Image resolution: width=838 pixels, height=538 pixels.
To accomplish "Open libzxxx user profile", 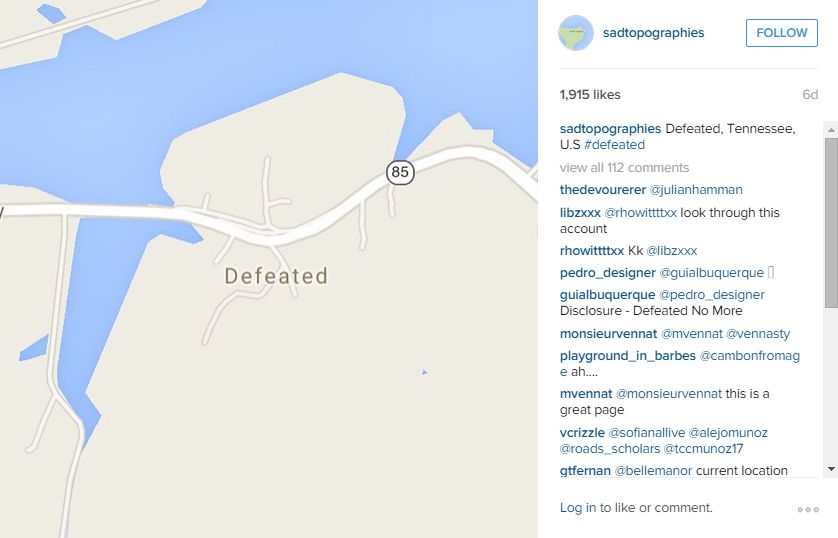I will click(578, 213).
